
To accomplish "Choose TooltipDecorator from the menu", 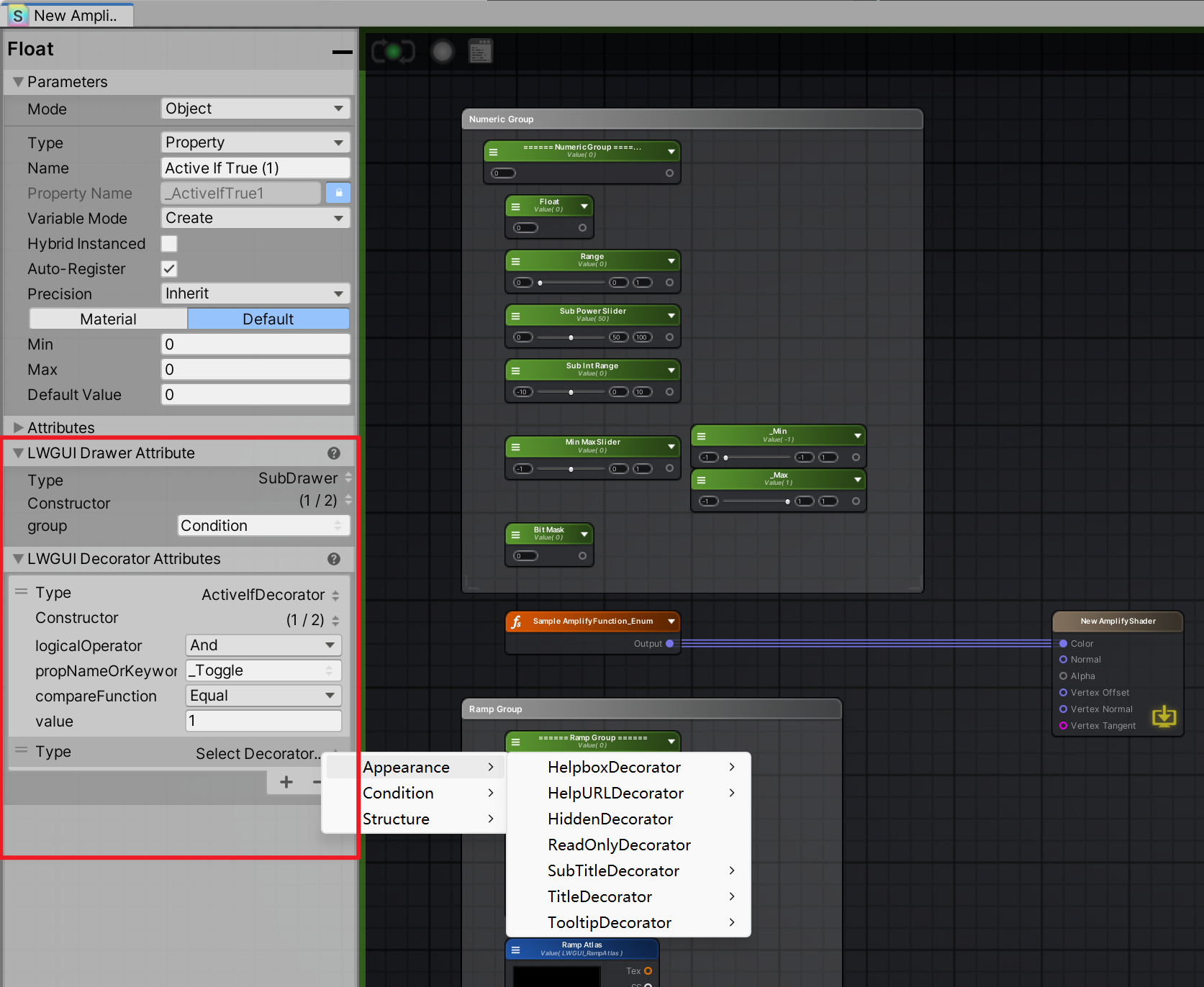I will tap(628, 922).
